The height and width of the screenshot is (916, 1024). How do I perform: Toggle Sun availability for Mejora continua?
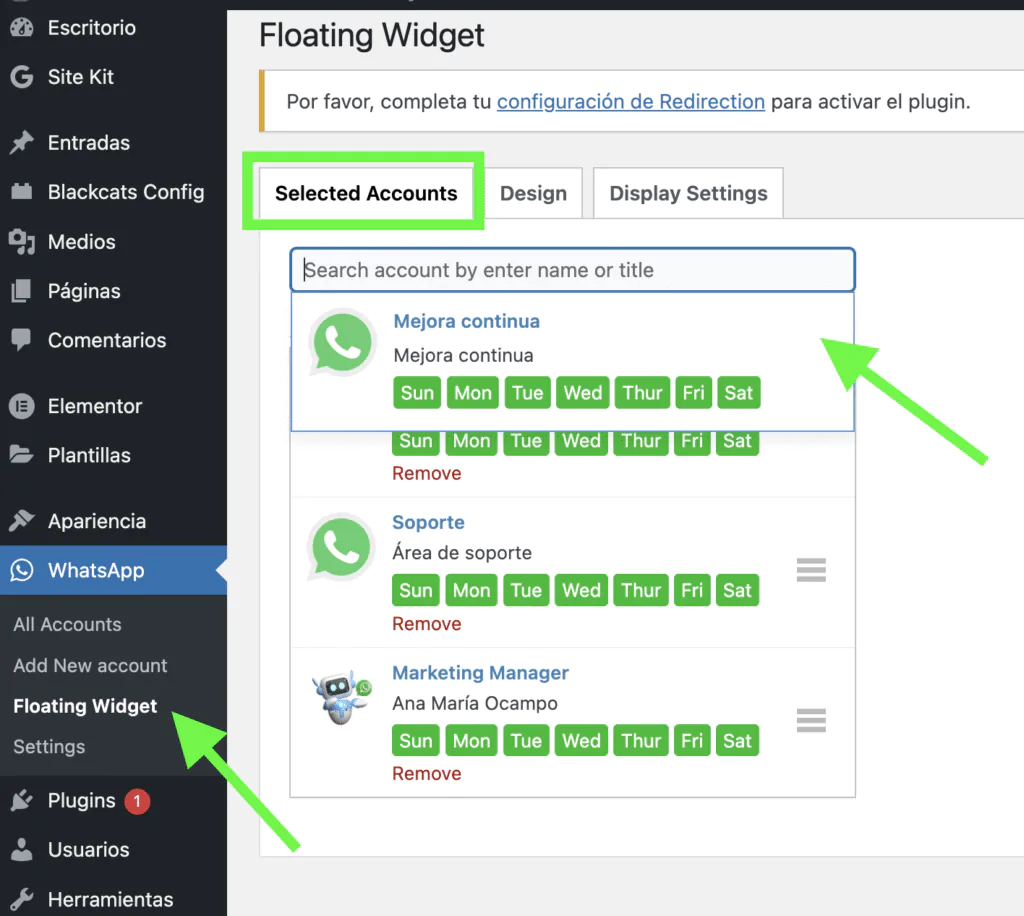pyautogui.click(x=416, y=392)
